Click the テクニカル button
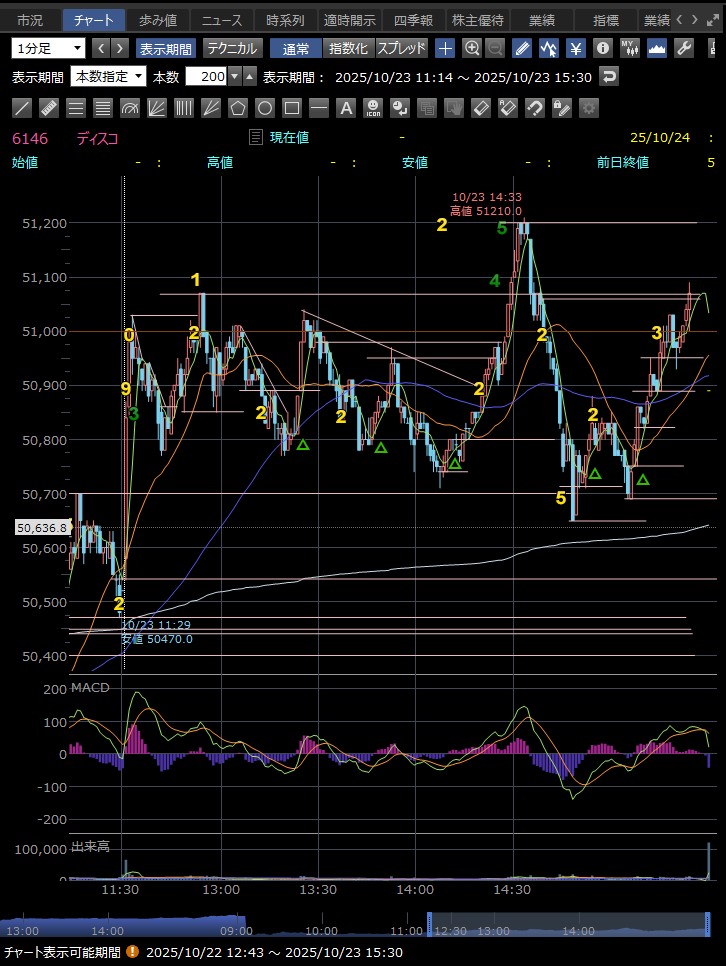This screenshot has width=726, height=966. pyautogui.click(x=233, y=48)
